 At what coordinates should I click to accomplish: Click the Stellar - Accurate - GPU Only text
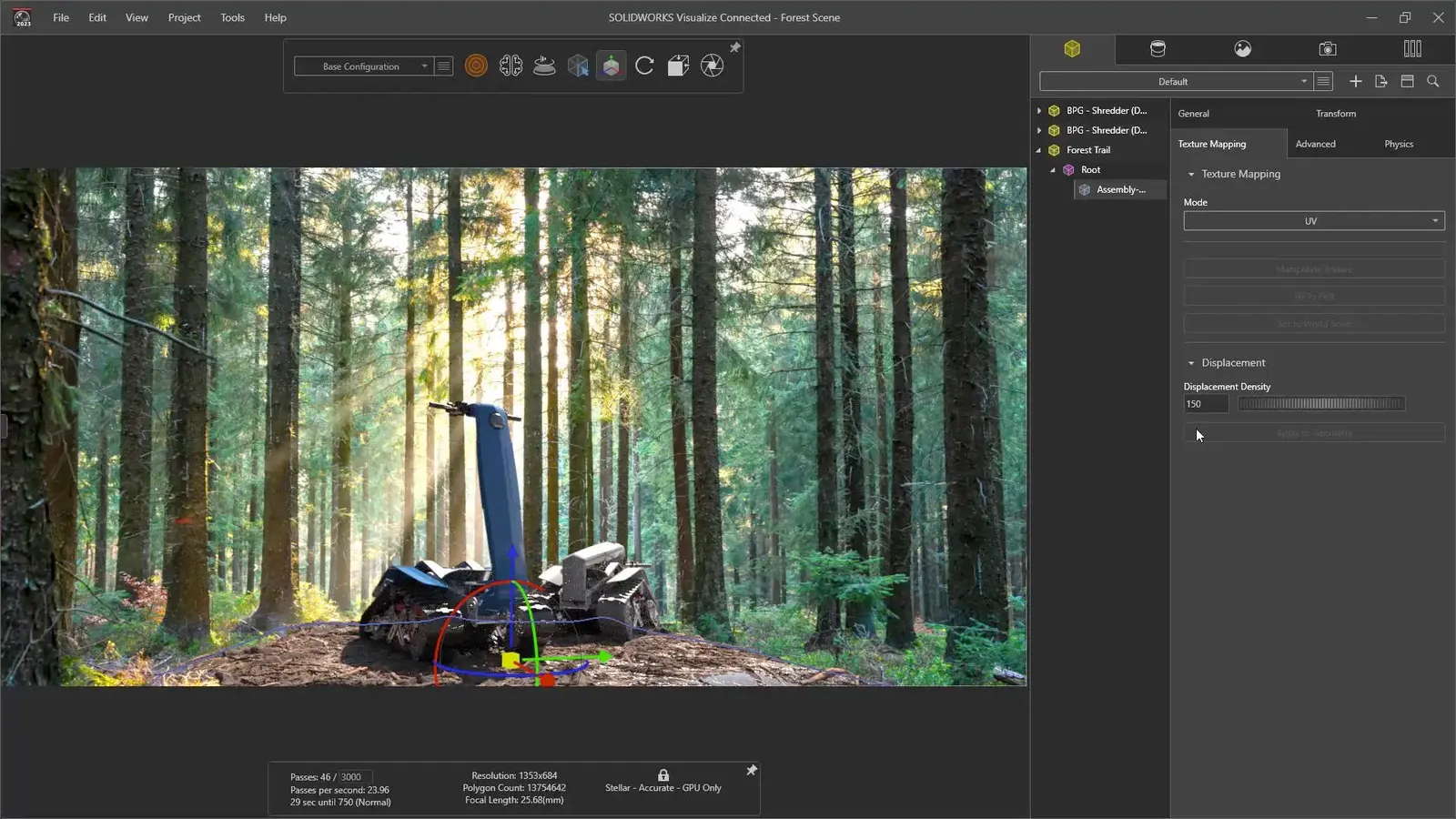[663, 788]
